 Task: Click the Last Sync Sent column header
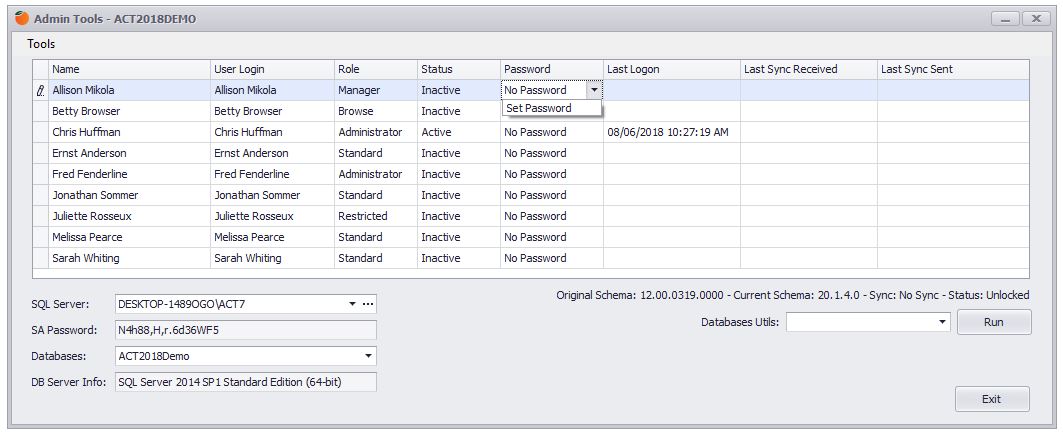[953, 69]
